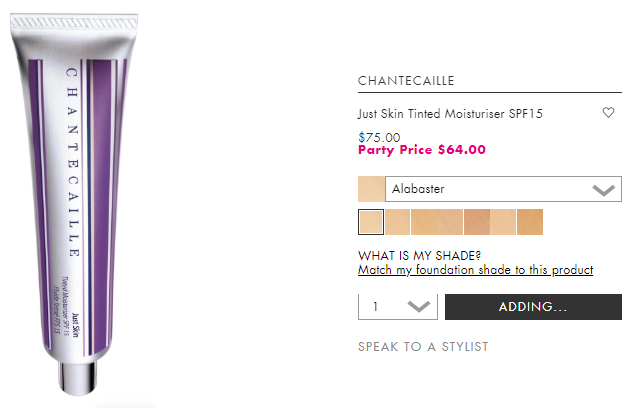Pick the third shade swatch
The height and width of the screenshot is (408, 641).
pos(424,222)
